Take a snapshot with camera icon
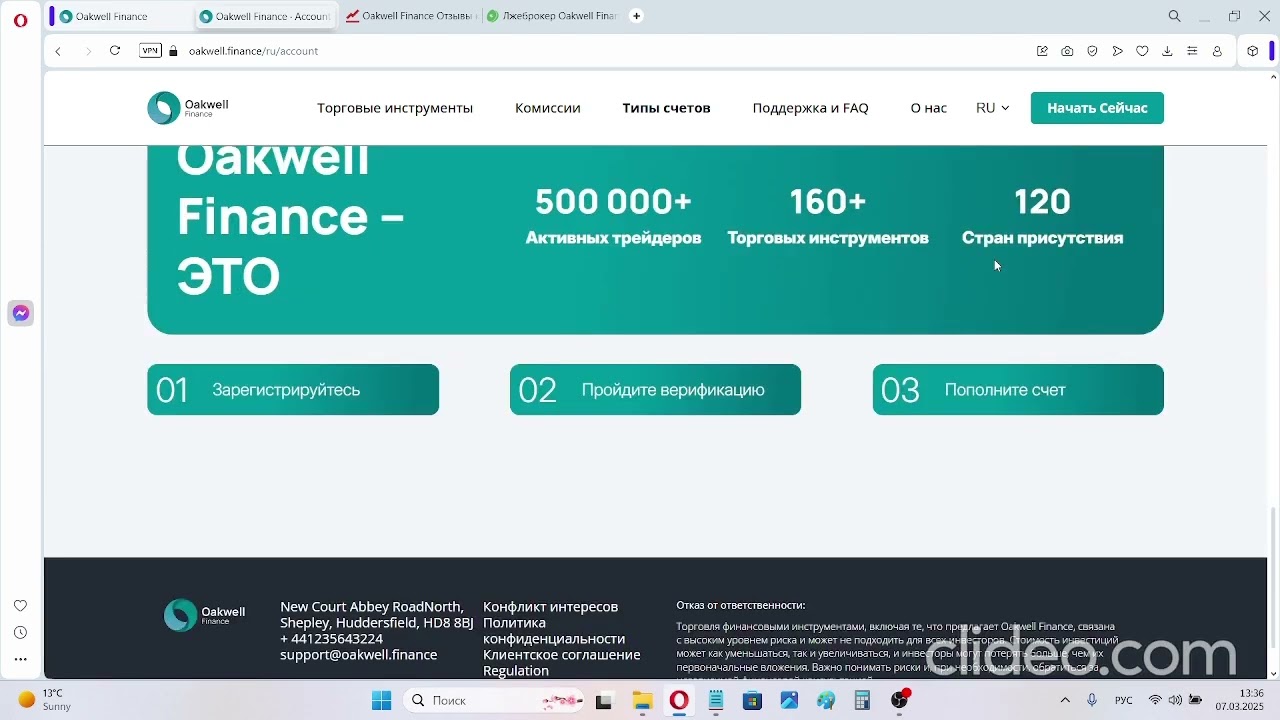Image resolution: width=1280 pixels, height=720 pixels. coord(1067,51)
